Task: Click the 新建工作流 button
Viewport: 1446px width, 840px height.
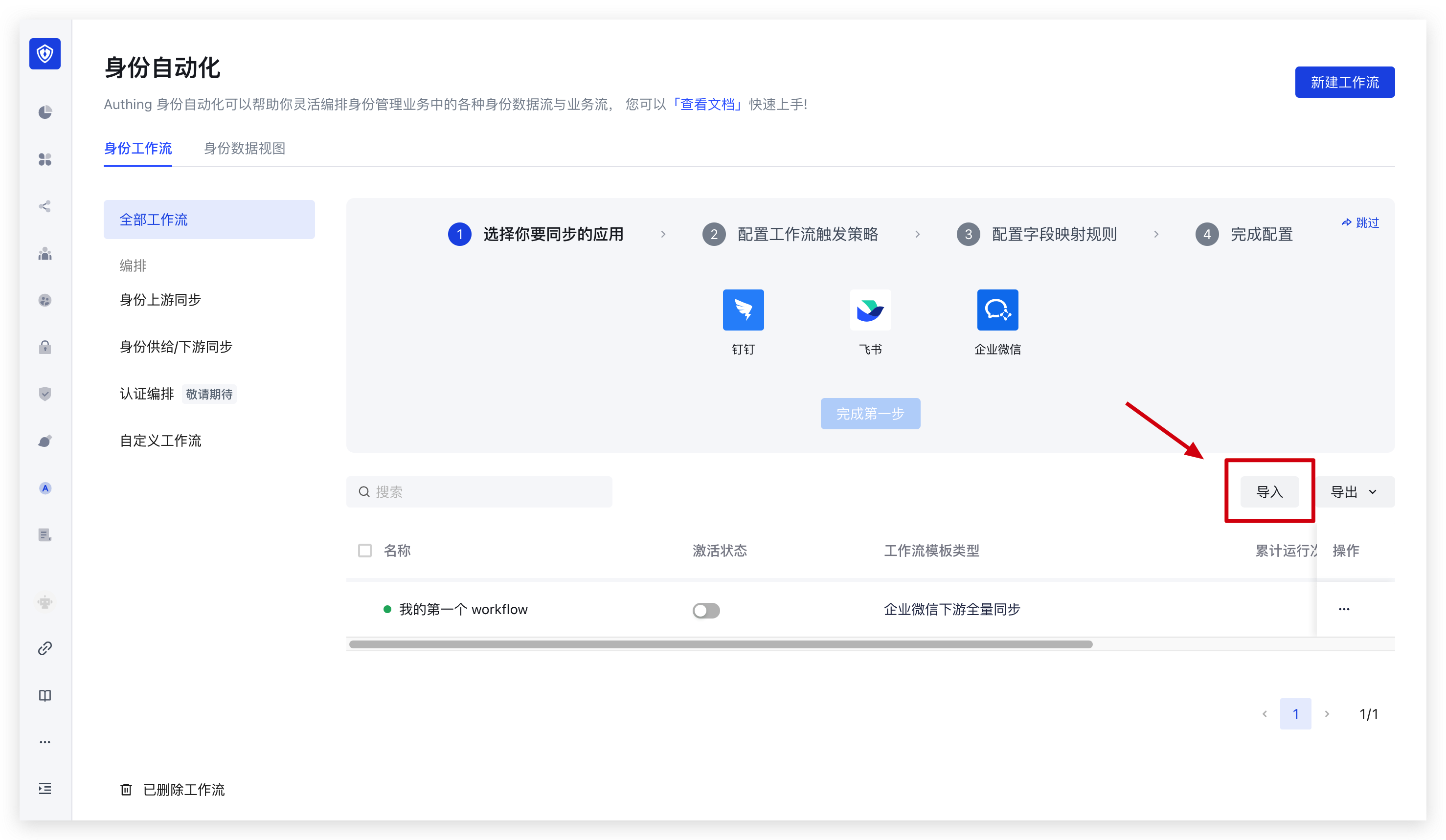Action: coord(1344,82)
